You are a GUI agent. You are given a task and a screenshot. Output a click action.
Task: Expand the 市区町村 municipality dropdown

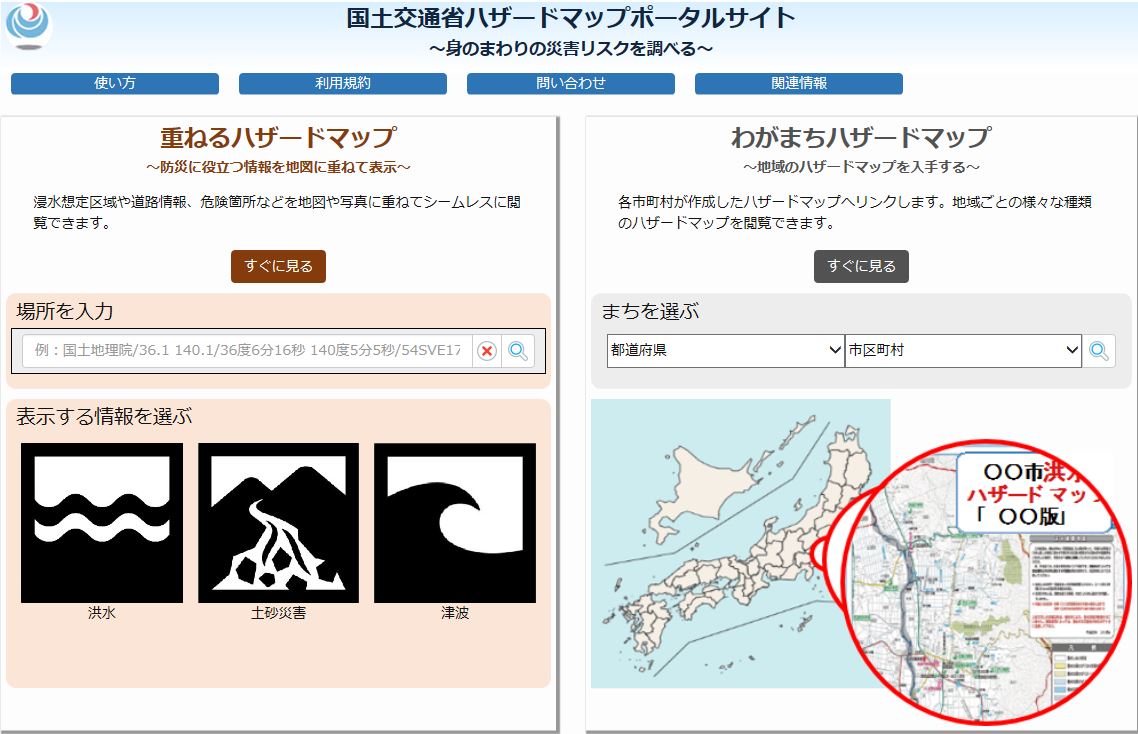coord(963,350)
